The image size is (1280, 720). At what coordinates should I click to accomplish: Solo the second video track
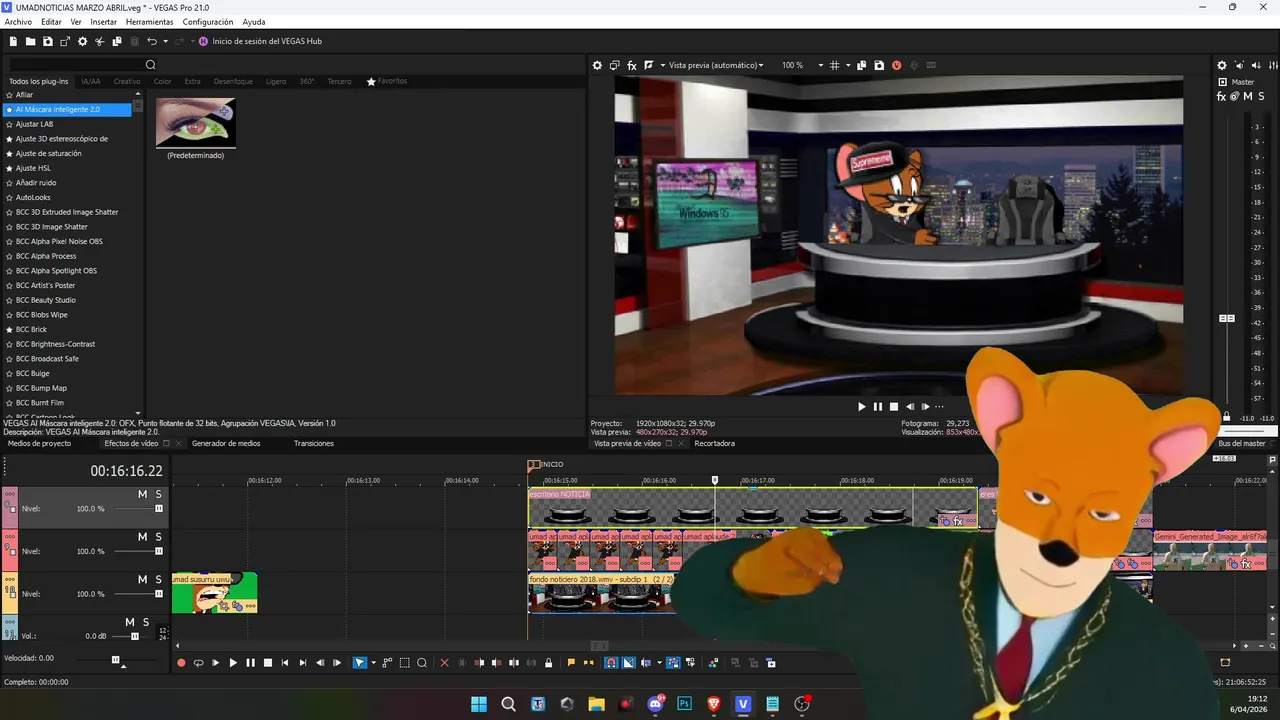(158, 537)
